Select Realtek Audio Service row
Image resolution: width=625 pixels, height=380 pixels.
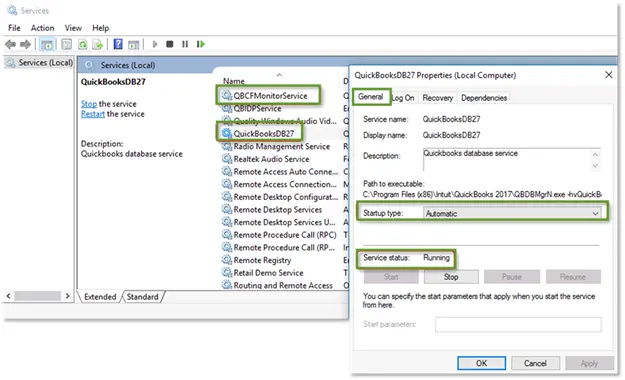click(x=271, y=159)
